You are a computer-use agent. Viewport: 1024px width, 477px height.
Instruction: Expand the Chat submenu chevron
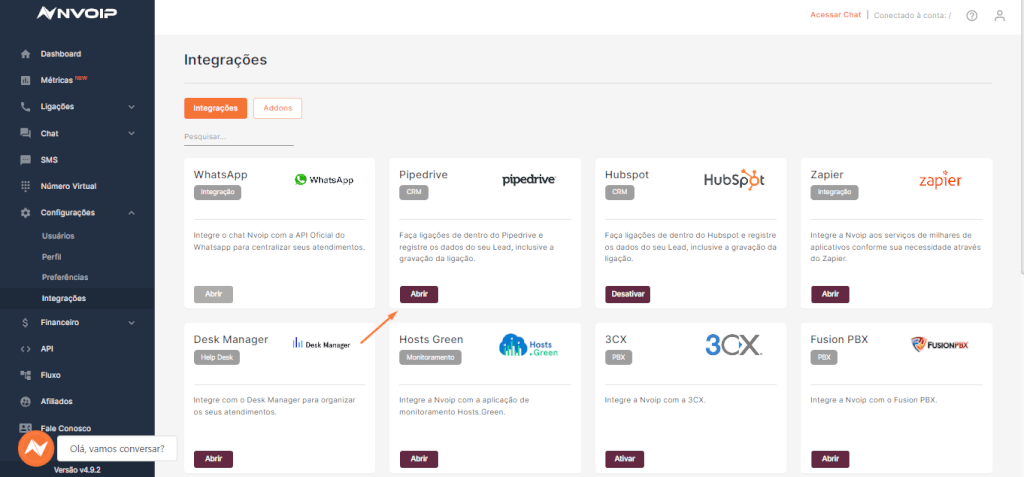[x=131, y=133]
